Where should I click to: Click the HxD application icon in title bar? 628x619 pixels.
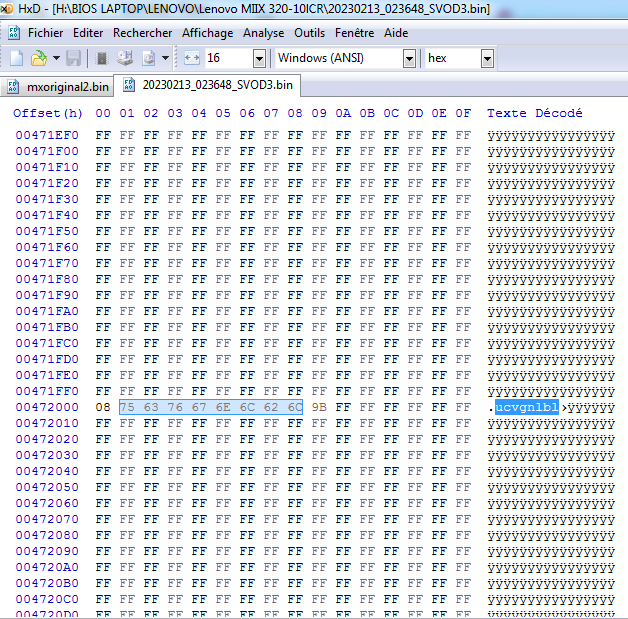(7, 8)
